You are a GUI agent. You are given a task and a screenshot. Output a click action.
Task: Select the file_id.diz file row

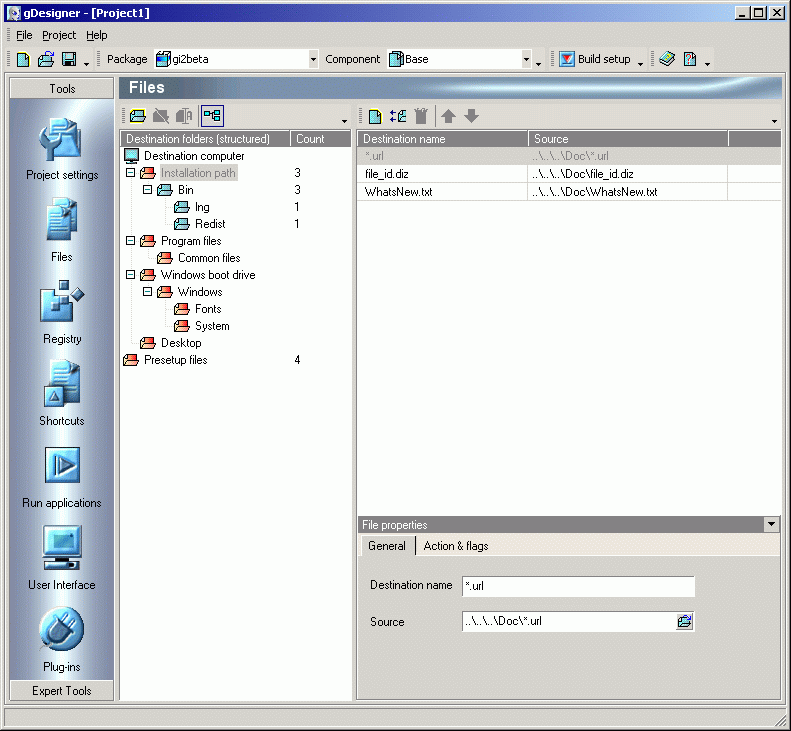(x=569, y=174)
